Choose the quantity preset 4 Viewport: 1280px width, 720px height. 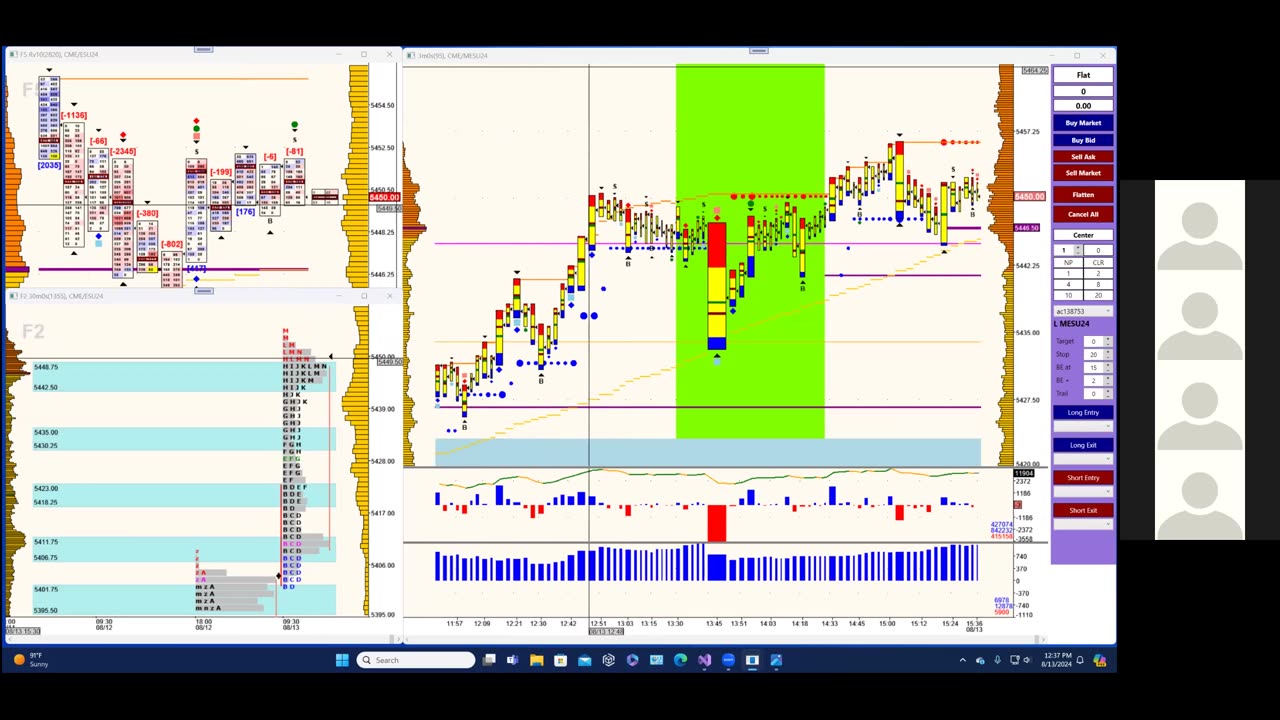[x=1067, y=284]
